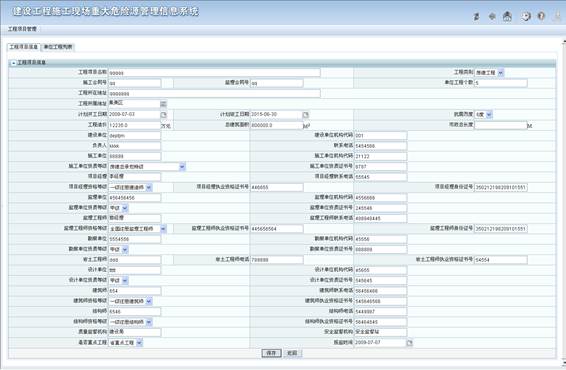The width and height of the screenshot is (566, 370).
Task: Click the 工程所在地址 input field
Action: [x=214, y=93]
